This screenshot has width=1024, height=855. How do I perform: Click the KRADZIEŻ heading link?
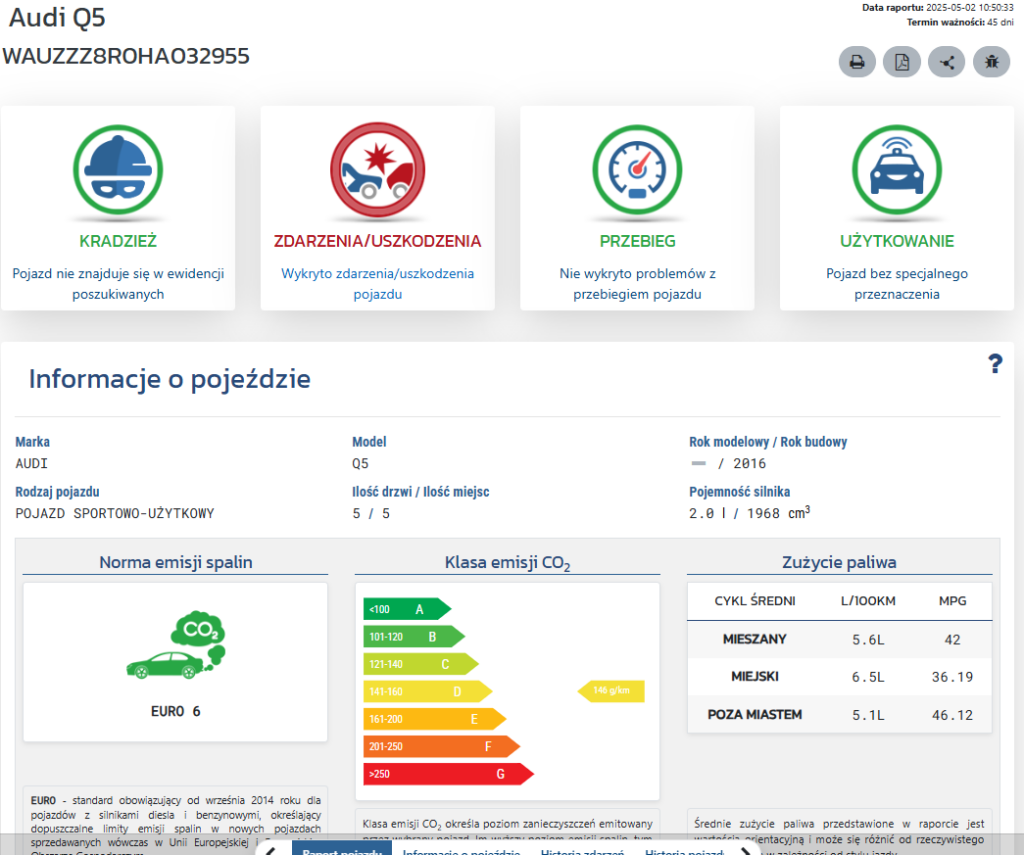click(x=118, y=241)
